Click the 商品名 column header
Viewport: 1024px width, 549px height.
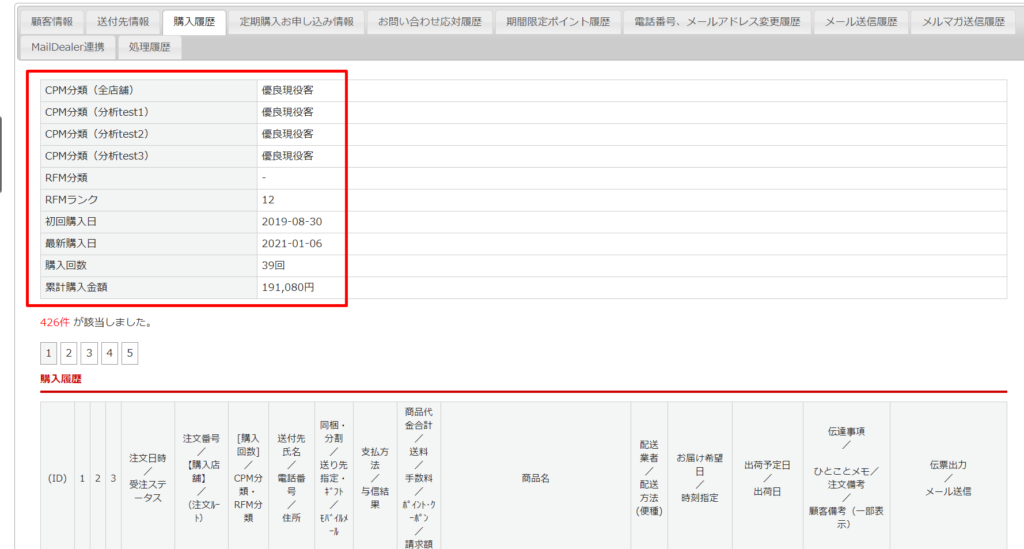[x=535, y=478]
